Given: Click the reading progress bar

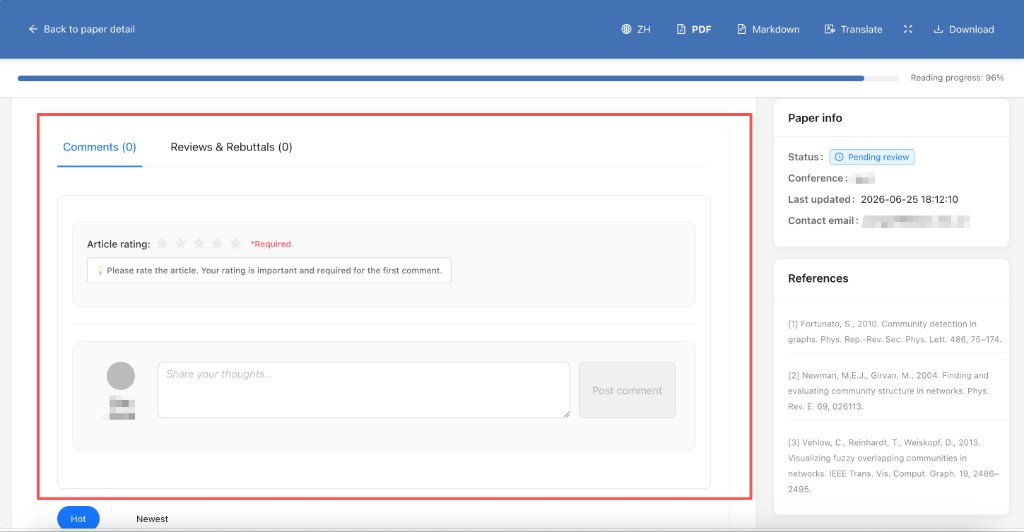Looking at the screenshot, I should click(x=458, y=78).
